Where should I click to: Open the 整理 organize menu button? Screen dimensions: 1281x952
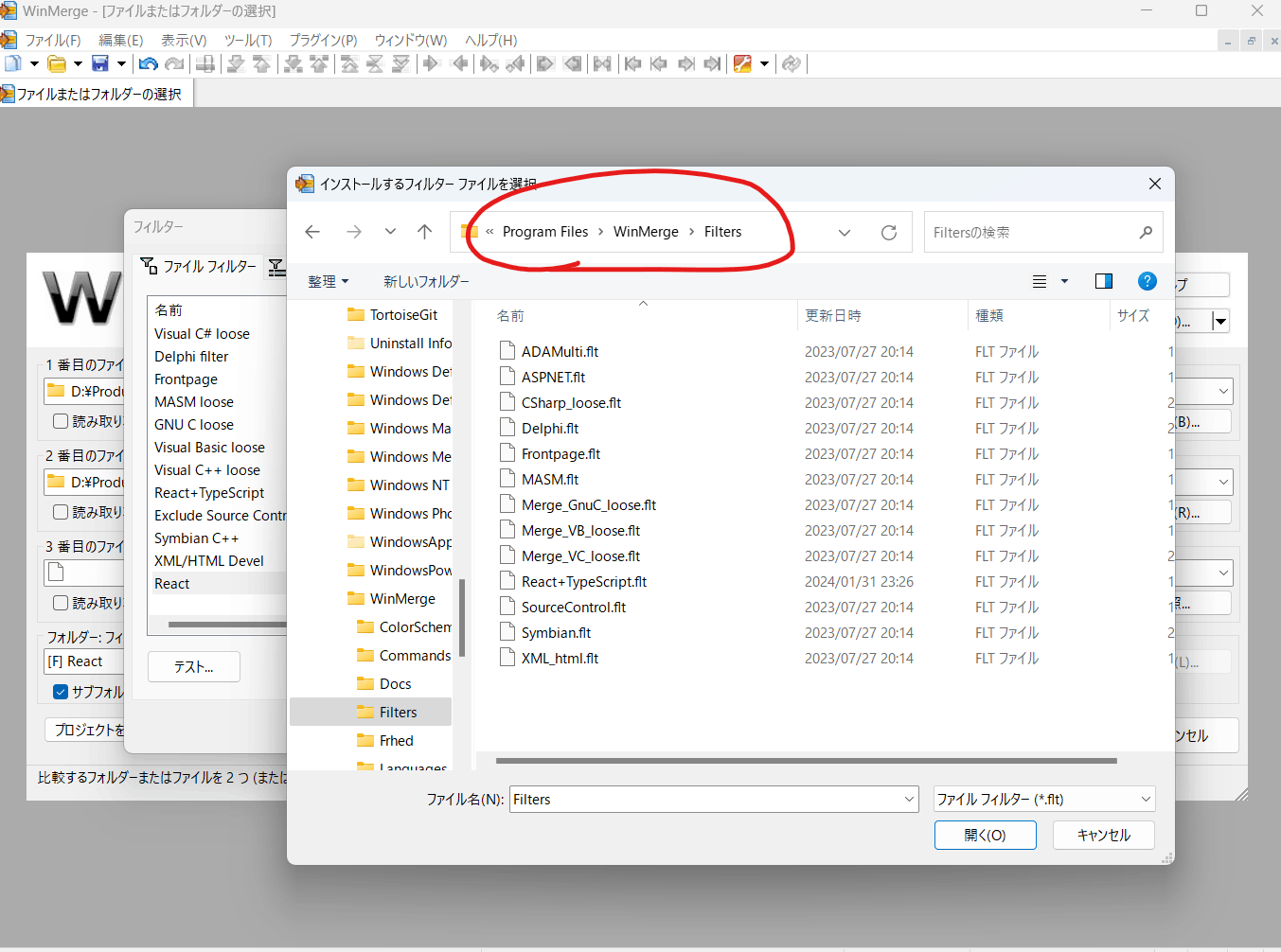(329, 281)
